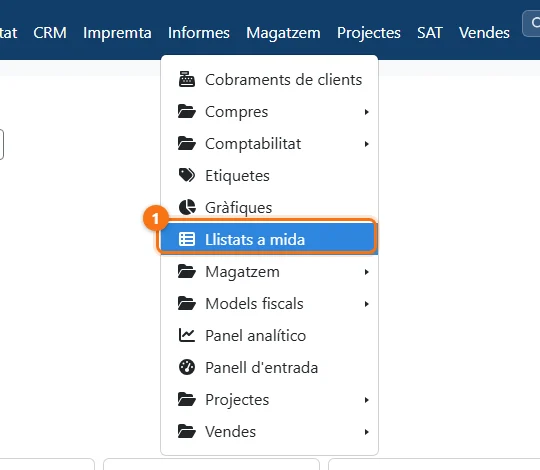
Task: Expand the Models fiscals submenu arrow
Action: coord(366,304)
